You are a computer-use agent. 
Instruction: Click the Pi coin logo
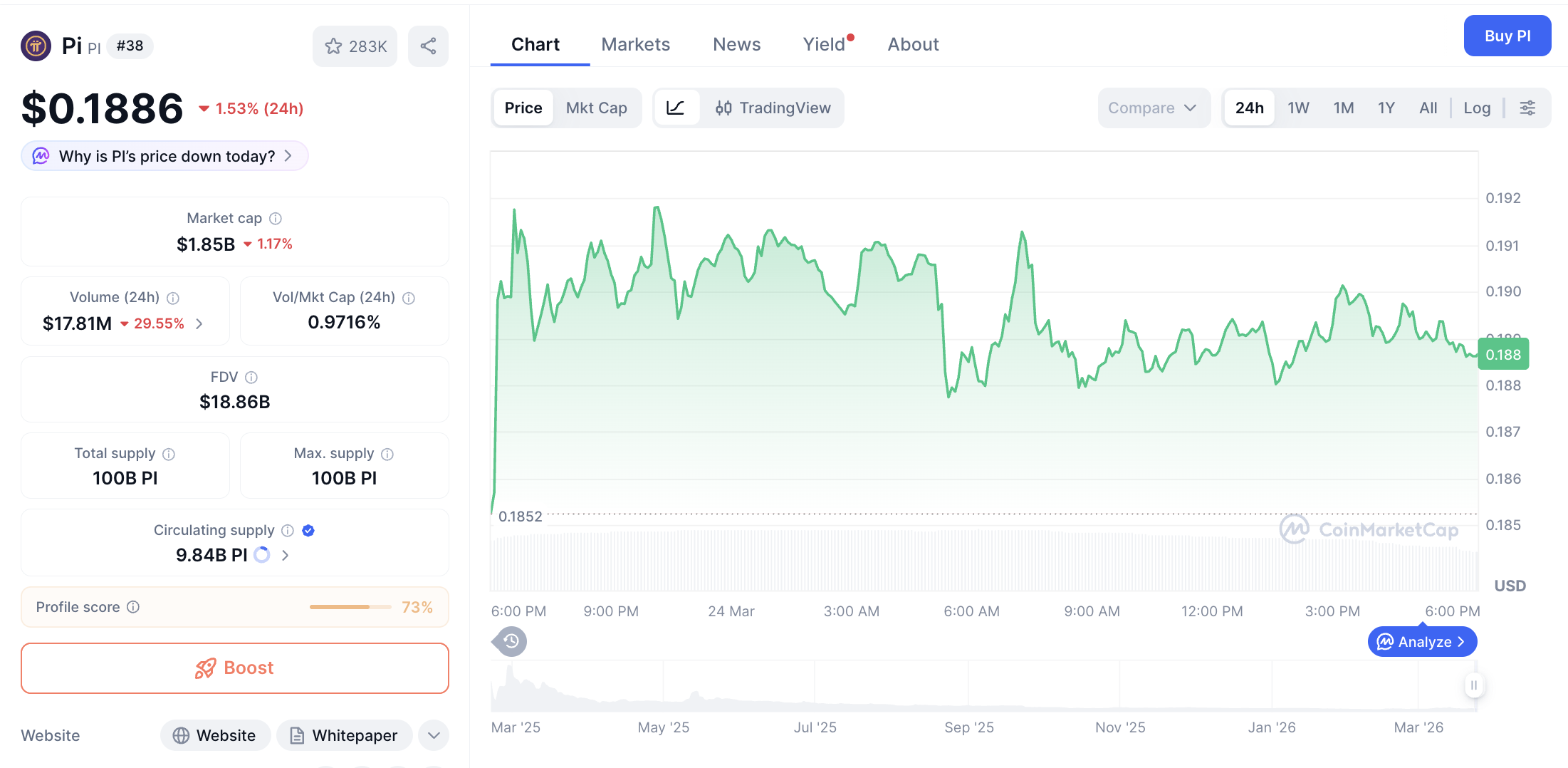(x=36, y=46)
